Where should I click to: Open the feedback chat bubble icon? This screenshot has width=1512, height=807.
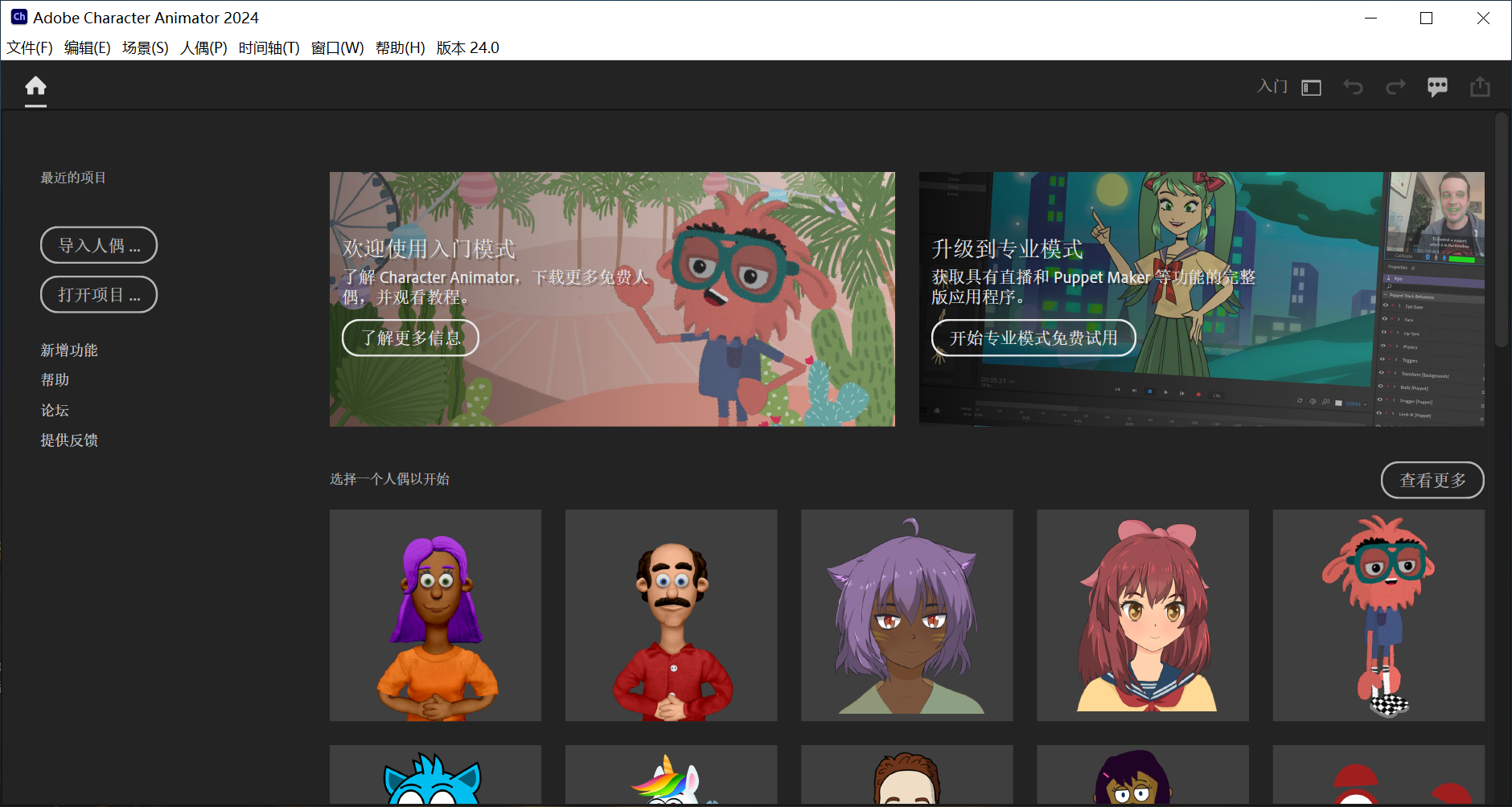coord(1437,87)
